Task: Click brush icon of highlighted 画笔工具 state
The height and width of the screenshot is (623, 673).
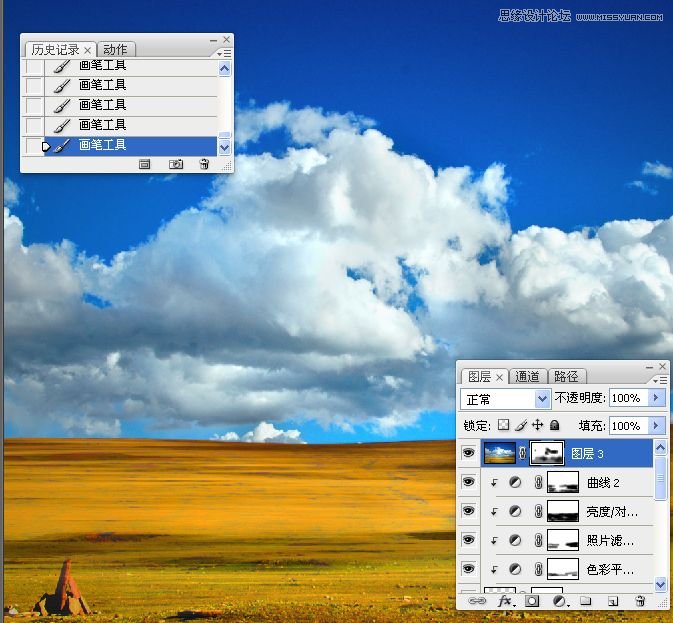Action: tap(62, 145)
